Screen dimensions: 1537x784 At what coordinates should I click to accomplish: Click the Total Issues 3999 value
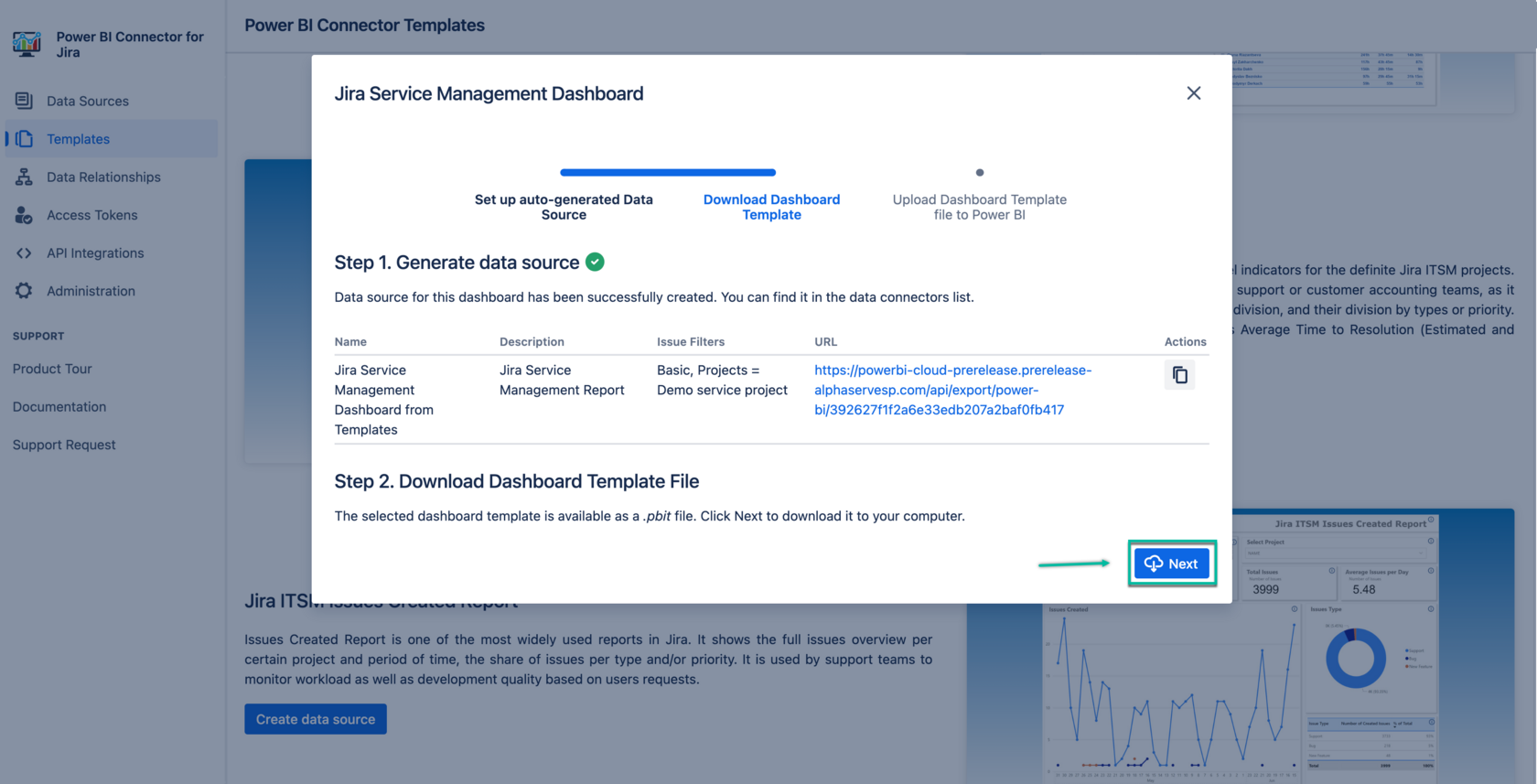(x=1265, y=590)
